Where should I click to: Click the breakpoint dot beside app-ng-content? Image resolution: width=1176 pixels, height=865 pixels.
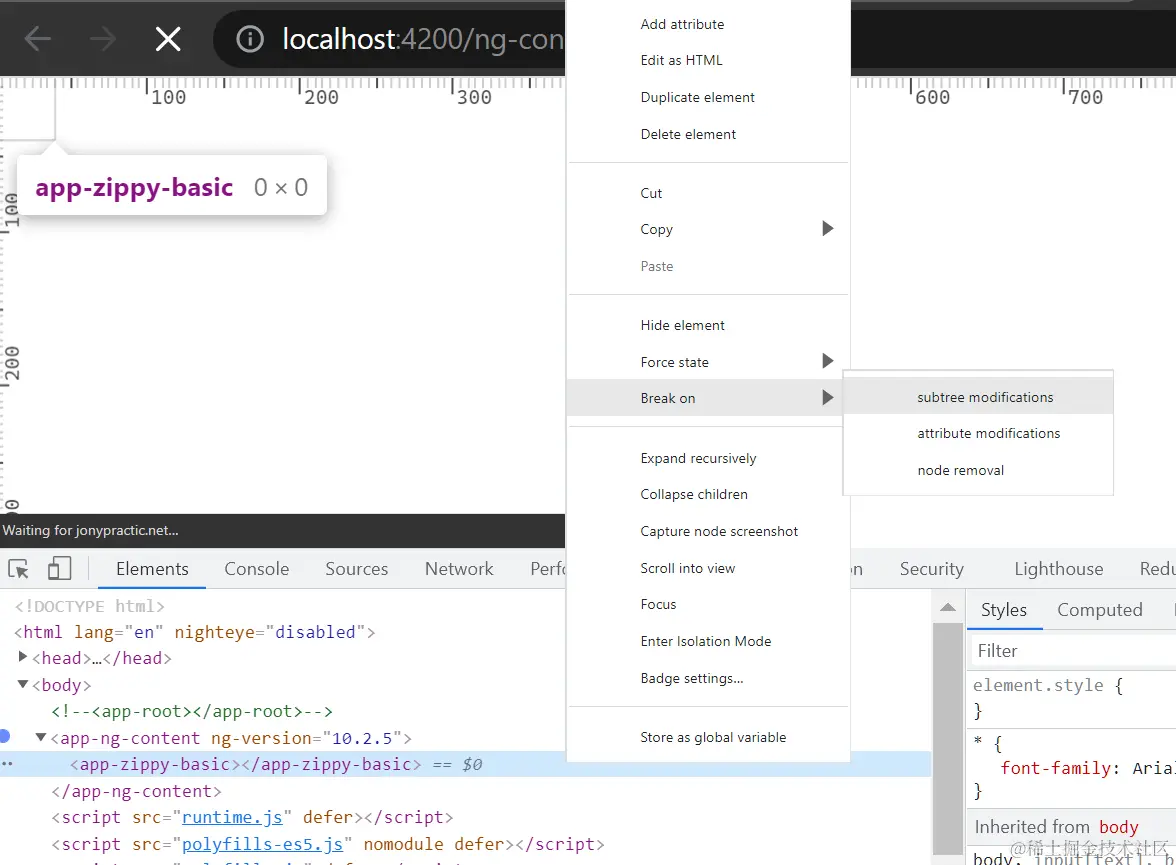tap(4, 736)
